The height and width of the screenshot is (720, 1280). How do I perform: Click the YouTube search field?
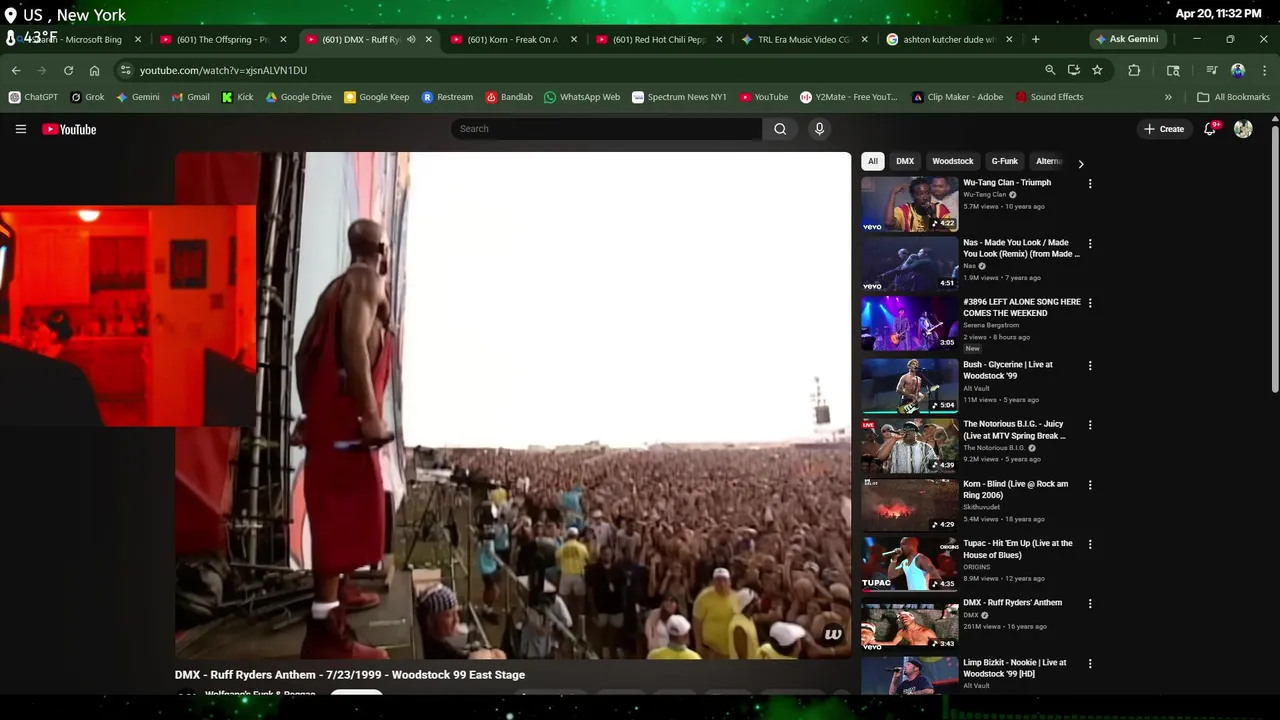coord(607,129)
